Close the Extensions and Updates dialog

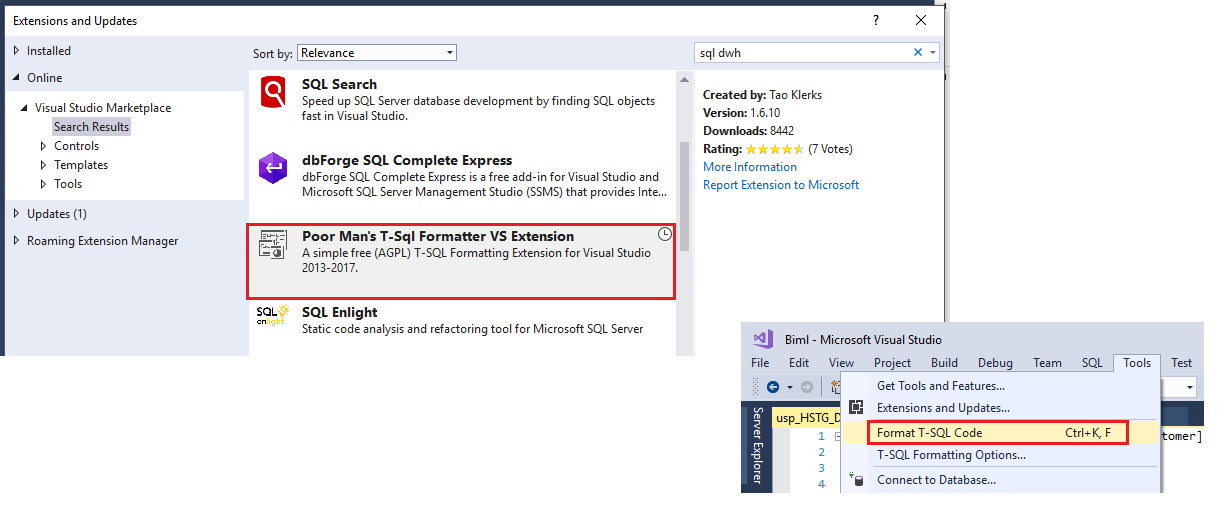(921, 20)
